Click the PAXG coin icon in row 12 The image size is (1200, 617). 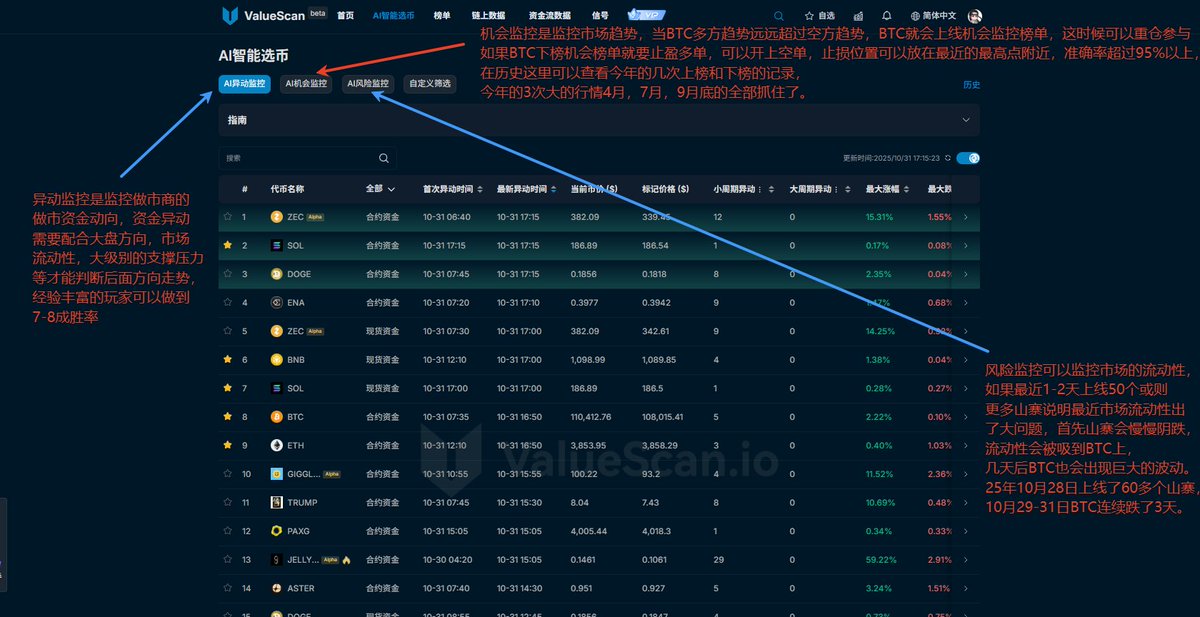pyautogui.click(x=277, y=531)
